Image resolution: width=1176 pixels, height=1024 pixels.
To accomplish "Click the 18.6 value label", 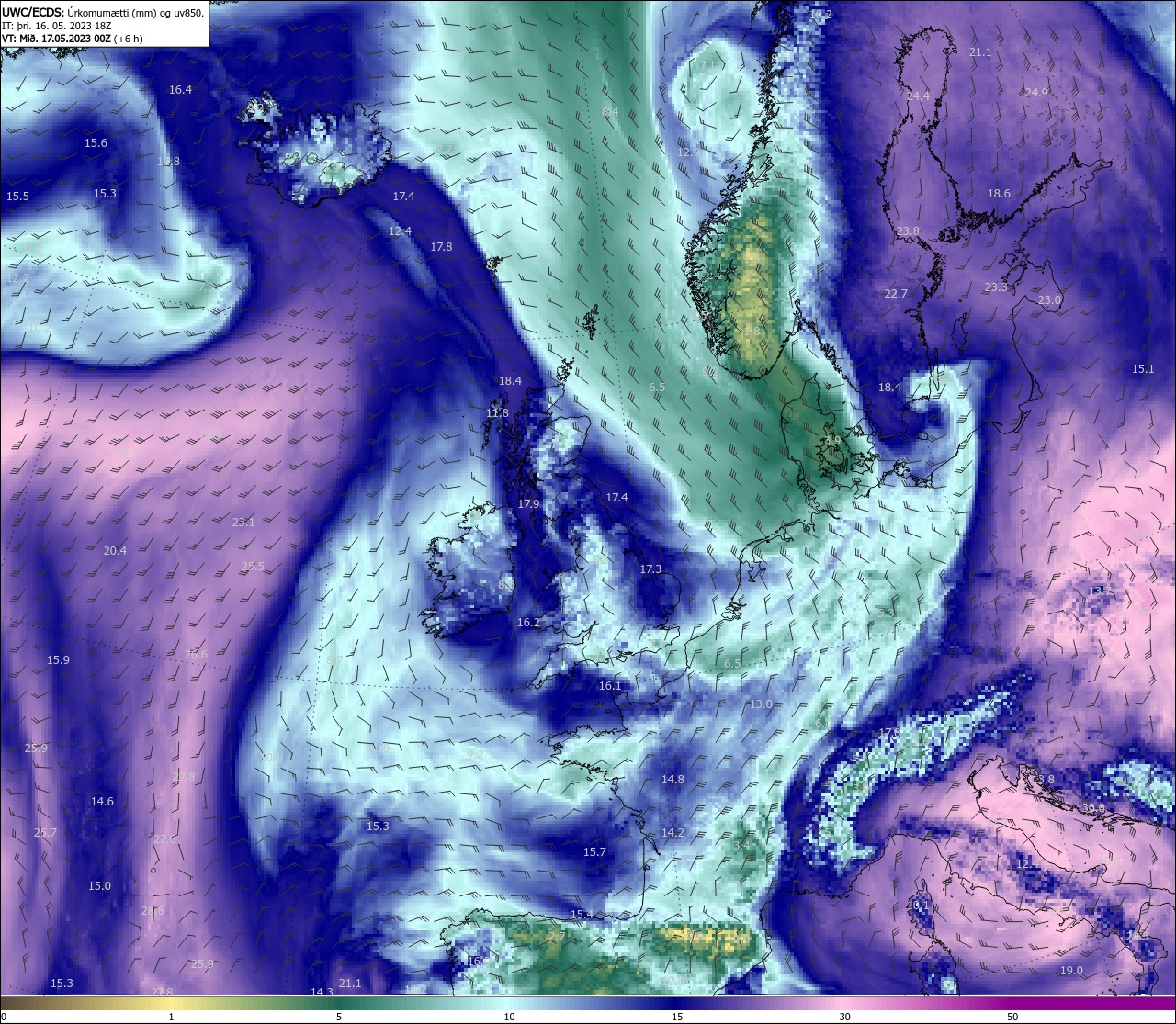I will pos(999,194).
